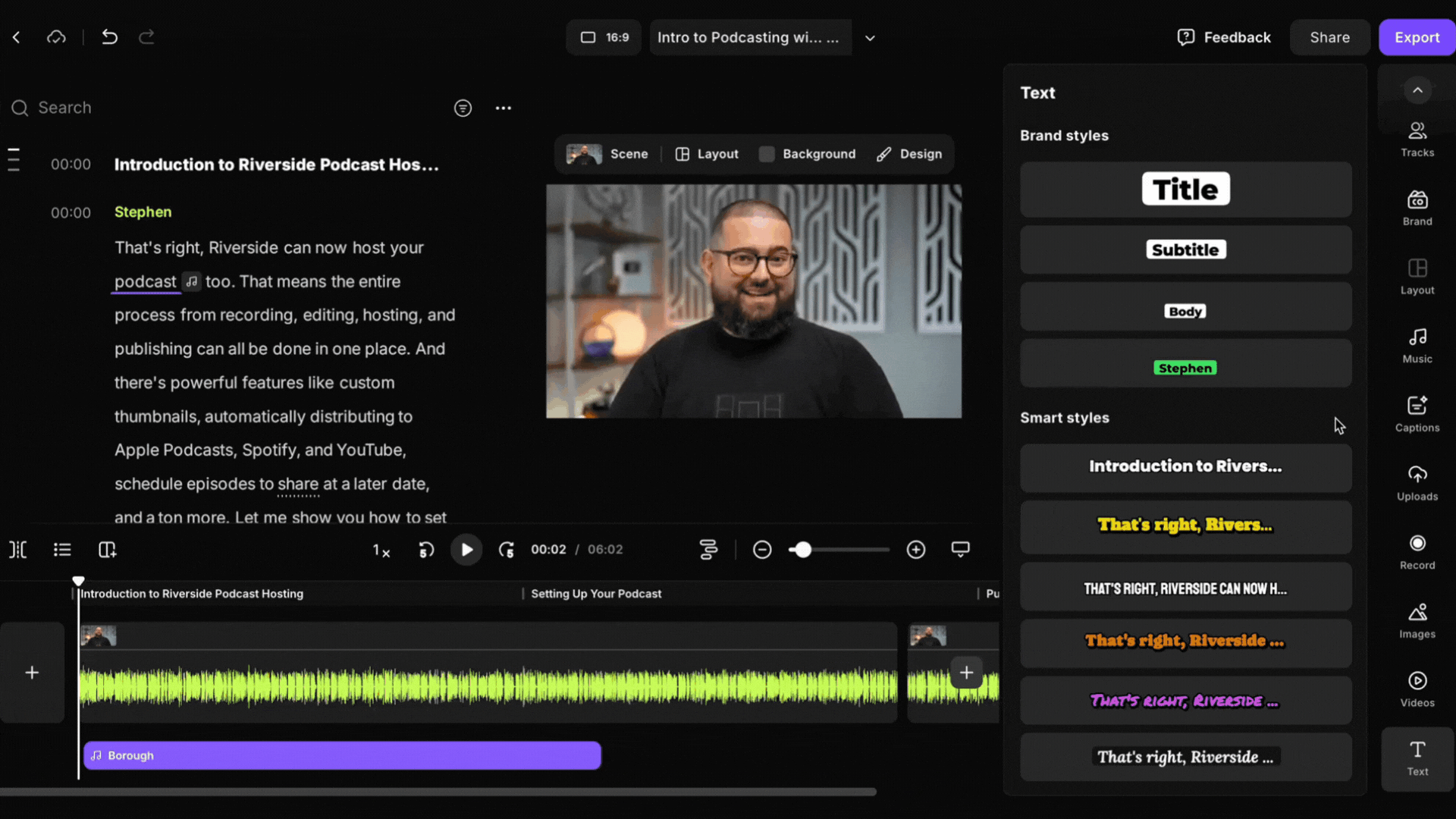Click the chapter outline lines icon
Screen dimensions: 1456x819
[14, 159]
